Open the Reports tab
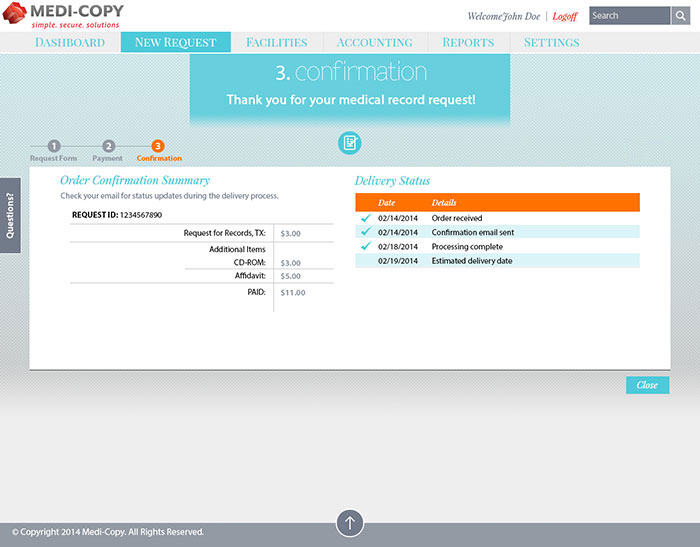 (x=468, y=43)
